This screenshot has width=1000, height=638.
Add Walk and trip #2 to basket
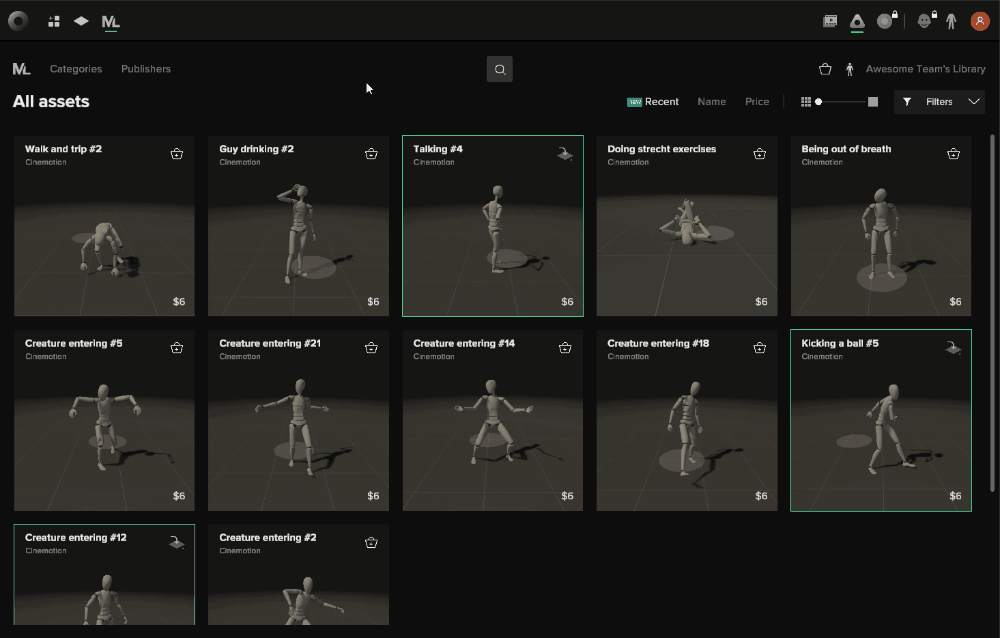(x=177, y=154)
